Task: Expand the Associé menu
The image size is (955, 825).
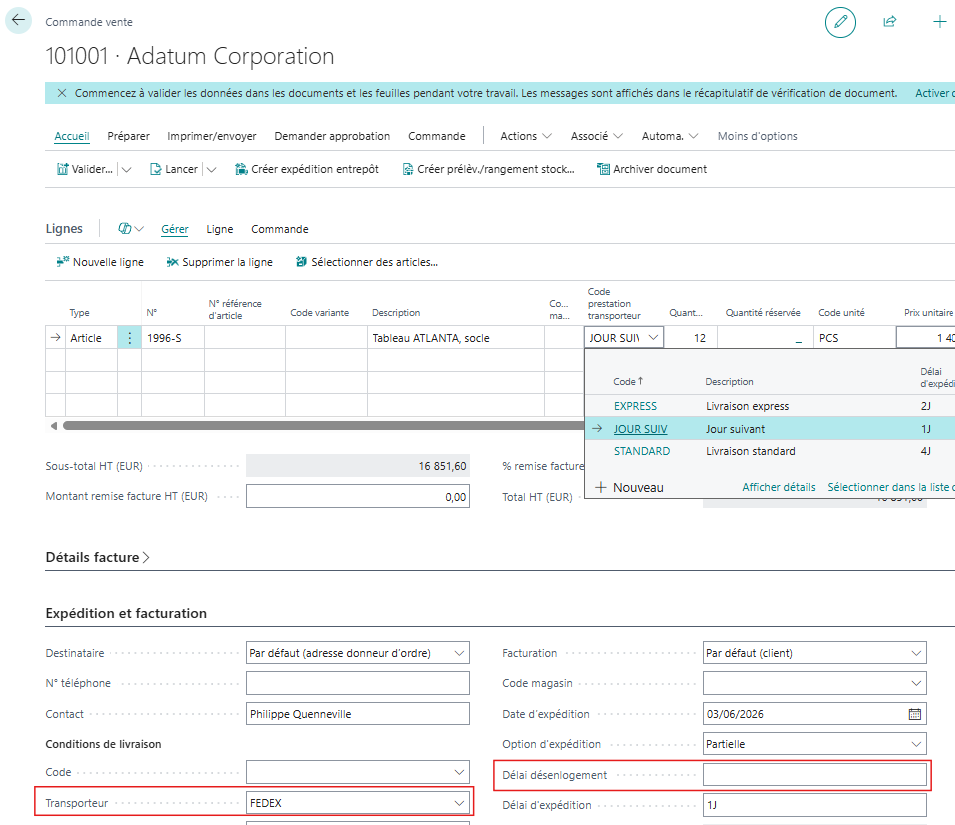Action: pyautogui.click(x=596, y=136)
